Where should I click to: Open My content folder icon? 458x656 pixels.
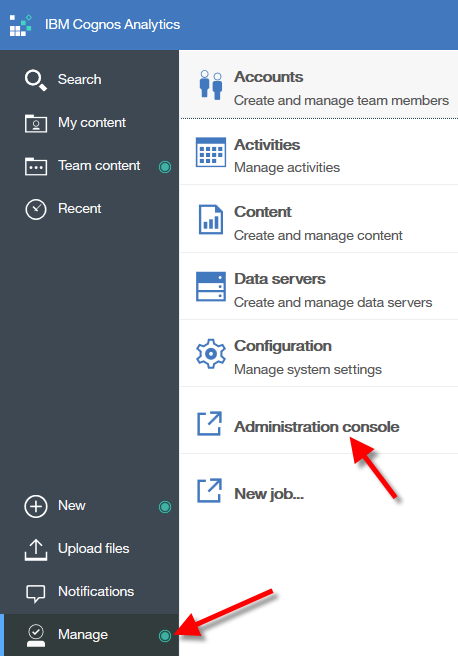pyautogui.click(x=36, y=123)
